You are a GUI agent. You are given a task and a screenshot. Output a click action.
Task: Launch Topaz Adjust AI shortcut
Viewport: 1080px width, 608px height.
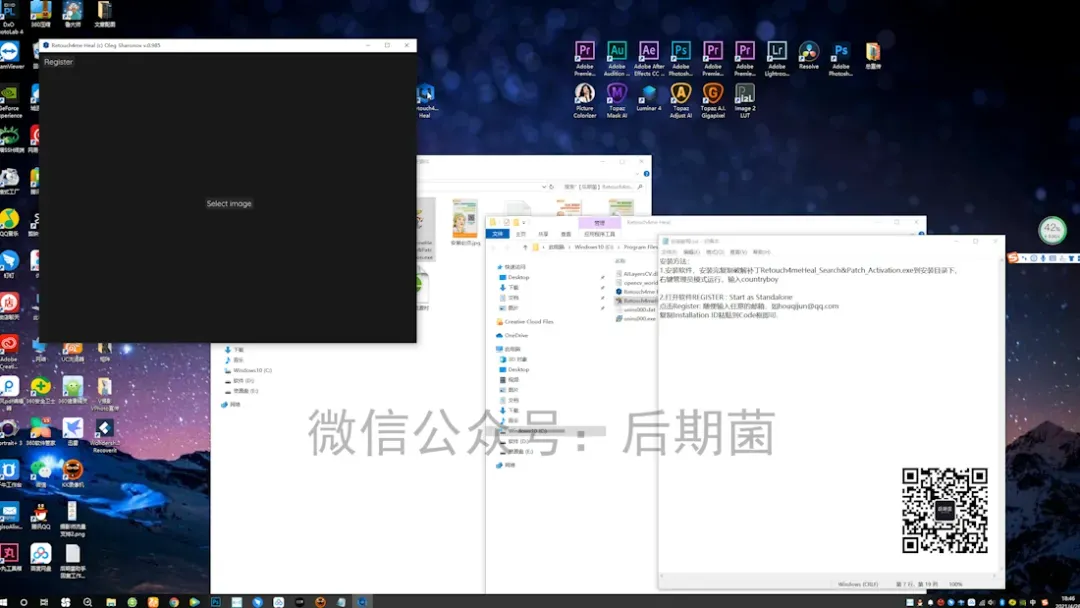(x=681, y=101)
